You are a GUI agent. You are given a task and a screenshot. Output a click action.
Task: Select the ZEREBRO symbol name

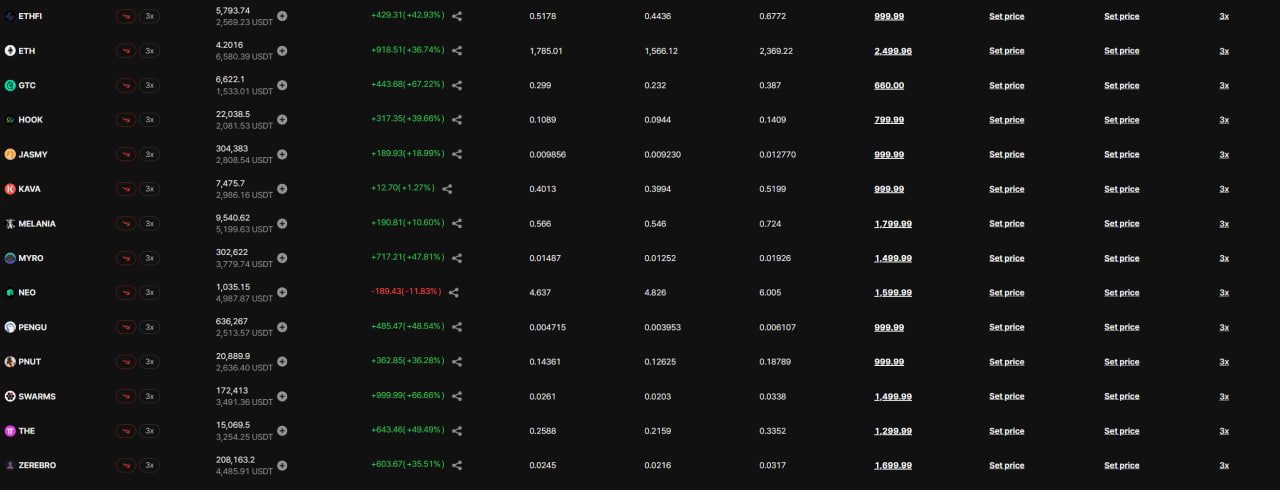point(39,465)
